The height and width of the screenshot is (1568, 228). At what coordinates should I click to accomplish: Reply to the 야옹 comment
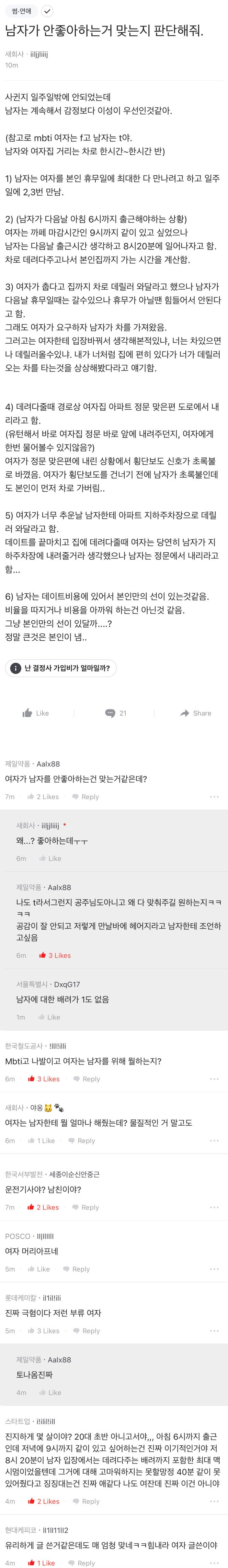pyautogui.click(x=81, y=1141)
